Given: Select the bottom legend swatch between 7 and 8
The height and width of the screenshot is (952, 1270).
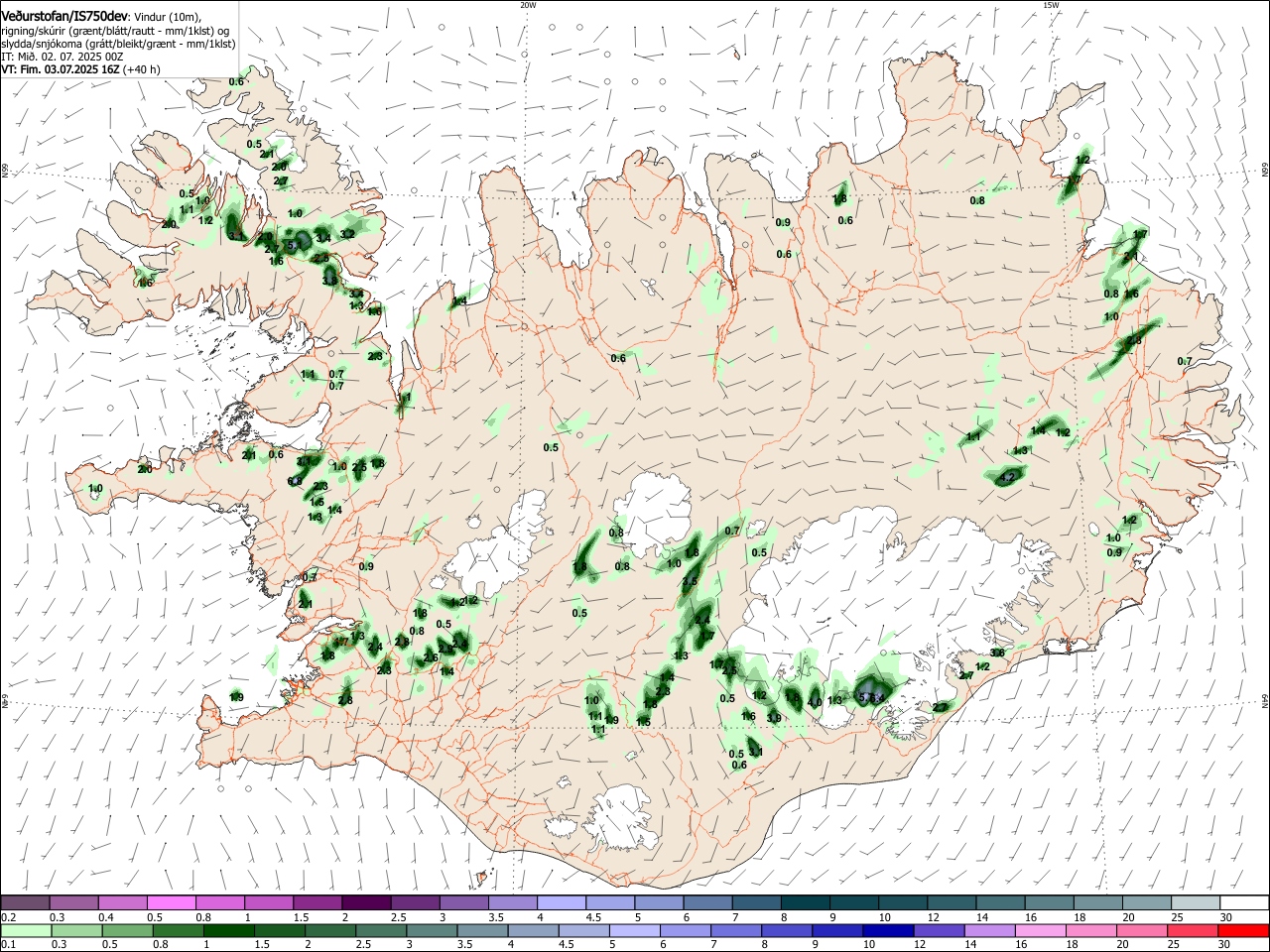Looking at the screenshot, I should [735, 930].
